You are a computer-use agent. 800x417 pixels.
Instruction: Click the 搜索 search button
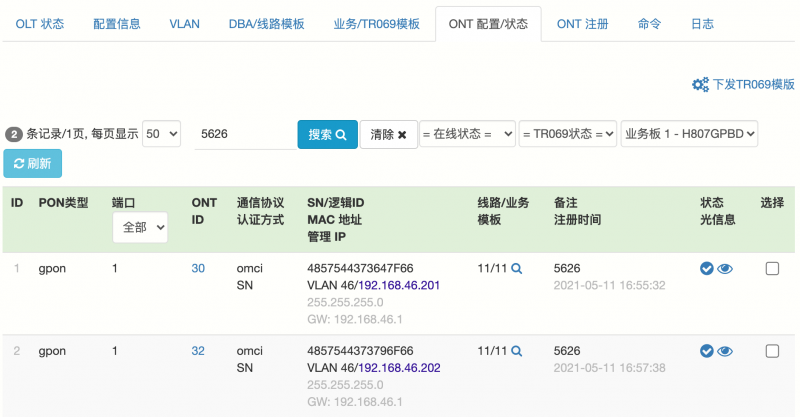tap(328, 135)
